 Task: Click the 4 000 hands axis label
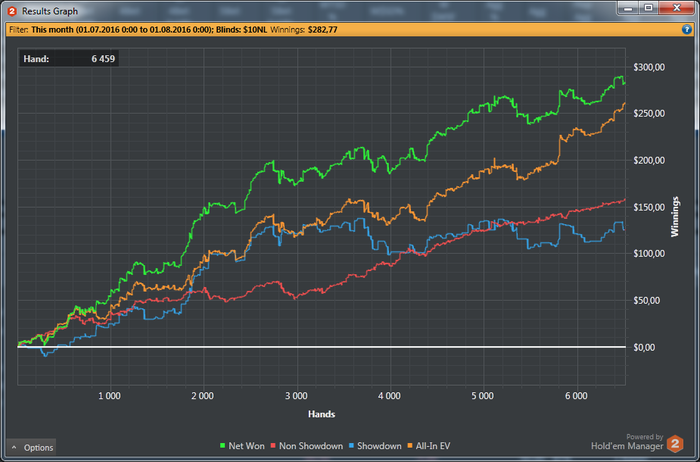(389, 396)
